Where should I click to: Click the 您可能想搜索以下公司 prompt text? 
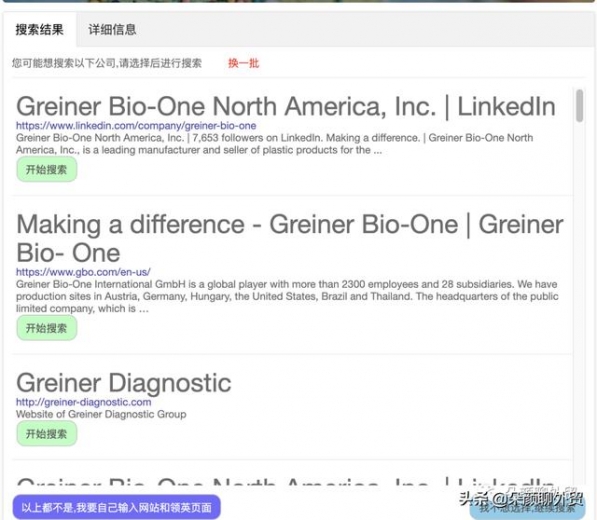(107, 63)
